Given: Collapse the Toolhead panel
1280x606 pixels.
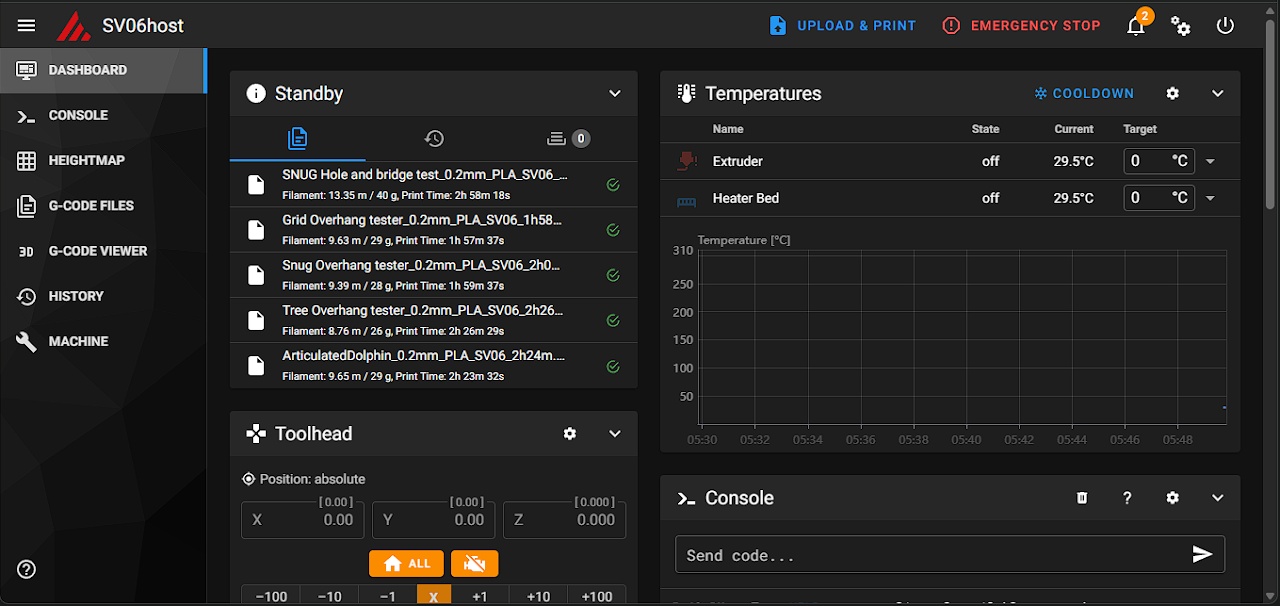Looking at the screenshot, I should point(615,433).
